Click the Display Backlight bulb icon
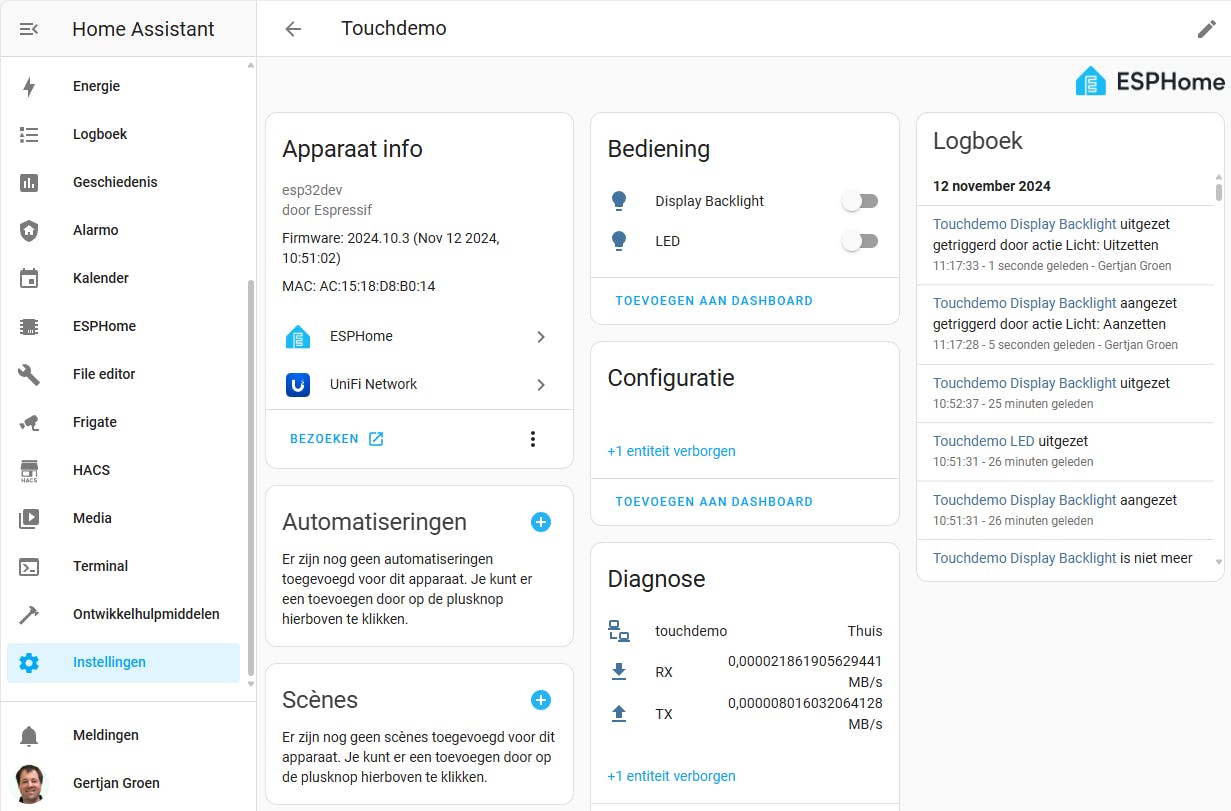 coord(619,201)
